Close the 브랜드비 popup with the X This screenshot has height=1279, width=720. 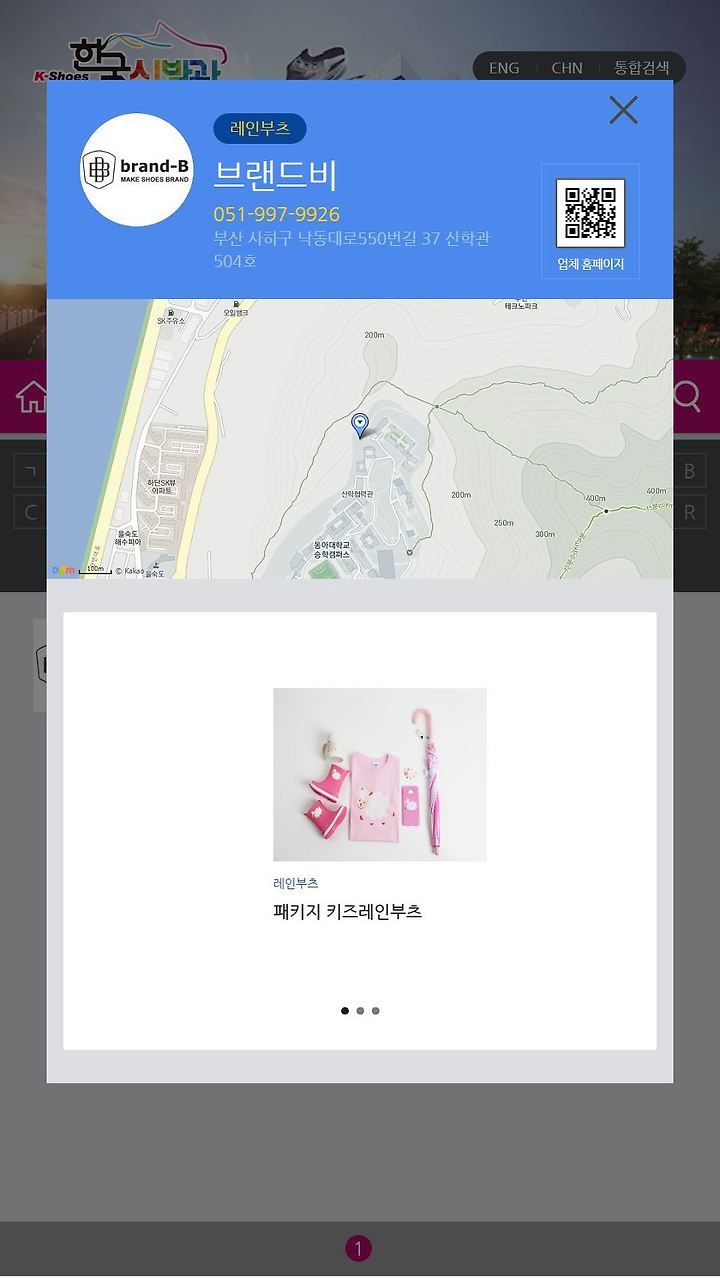(623, 110)
